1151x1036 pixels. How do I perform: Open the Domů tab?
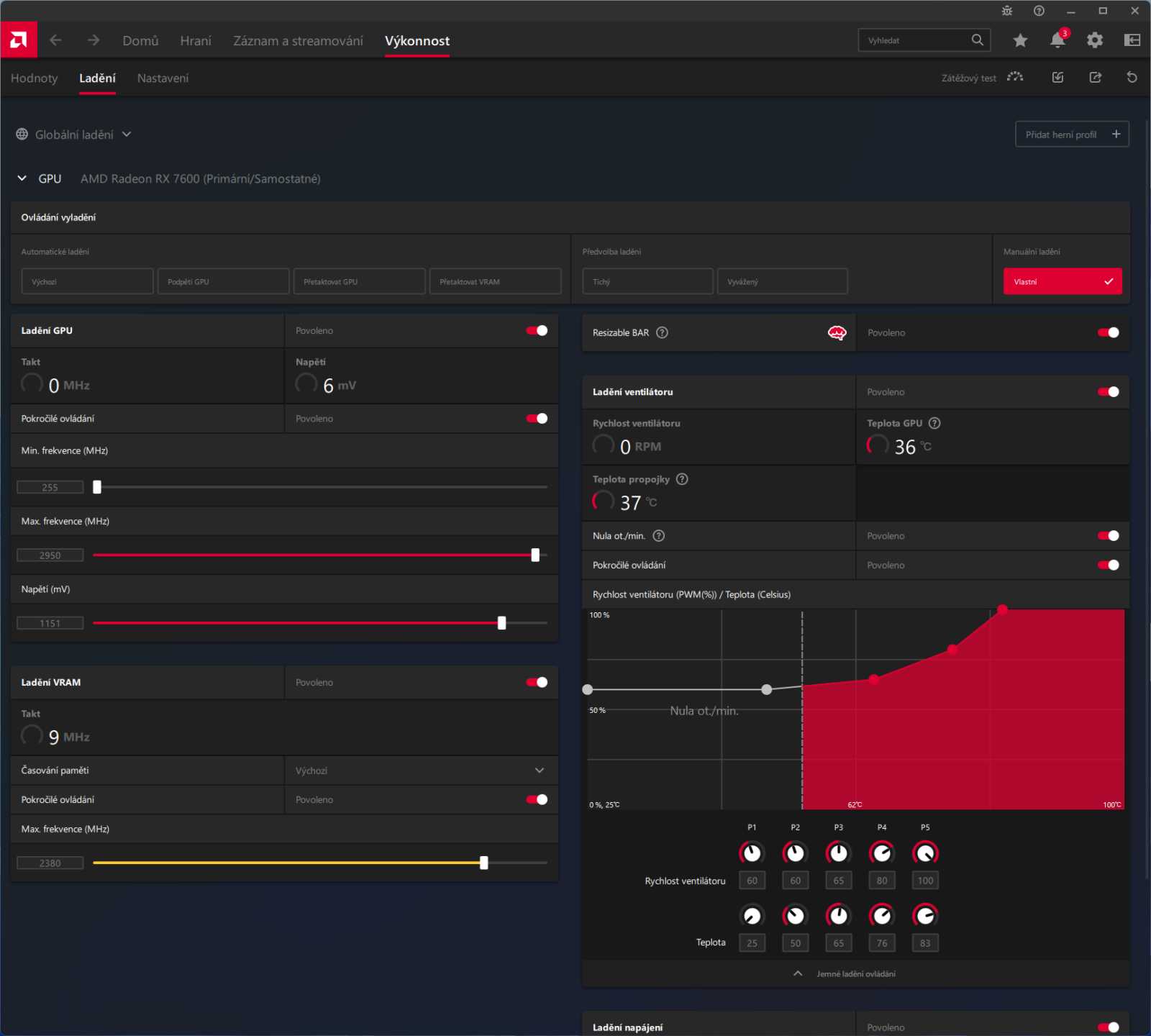[x=140, y=41]
